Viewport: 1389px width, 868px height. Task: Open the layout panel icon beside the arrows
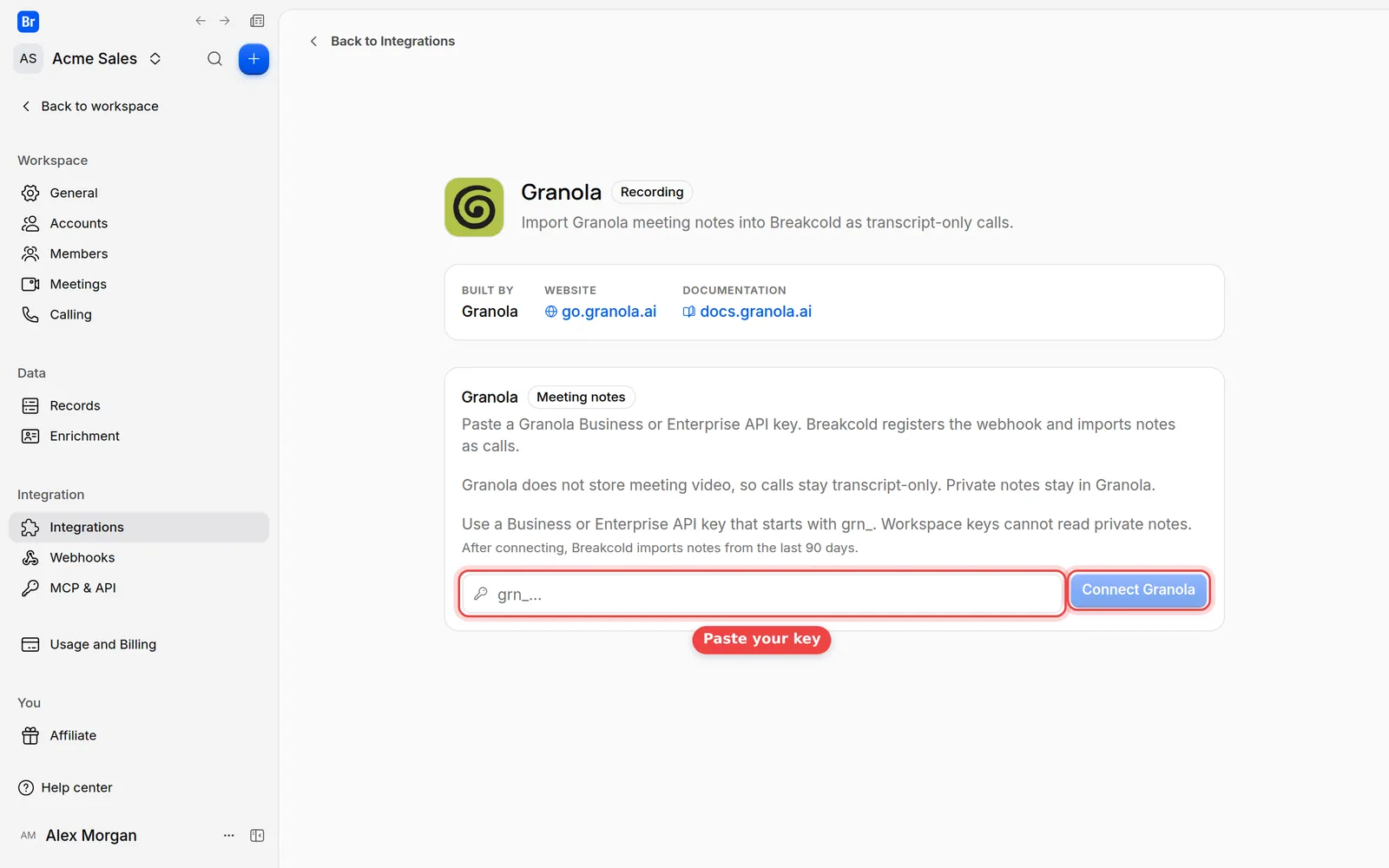click(x=257, y=21)
